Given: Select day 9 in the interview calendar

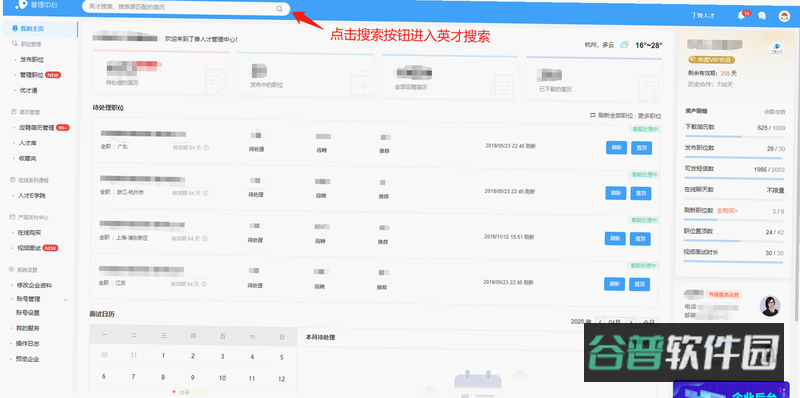Looking at the screenshot, I should pyautogui.click(x=192, y=378).
